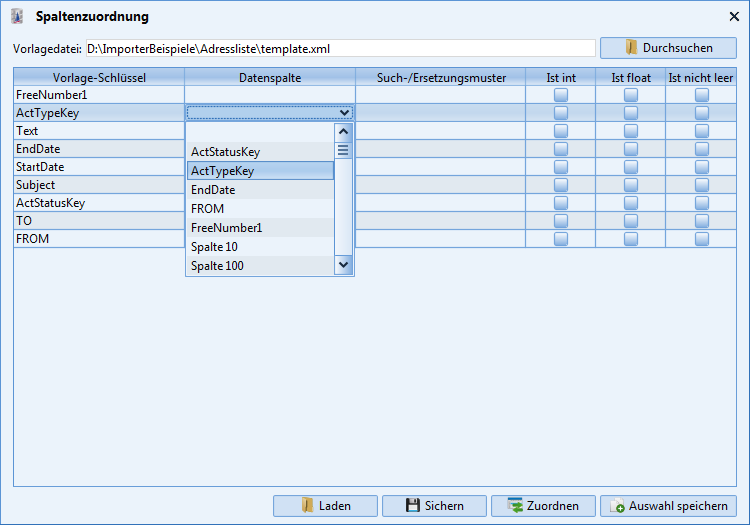
Task: Click the Auswahl speichern document icon
Action: 618,506
